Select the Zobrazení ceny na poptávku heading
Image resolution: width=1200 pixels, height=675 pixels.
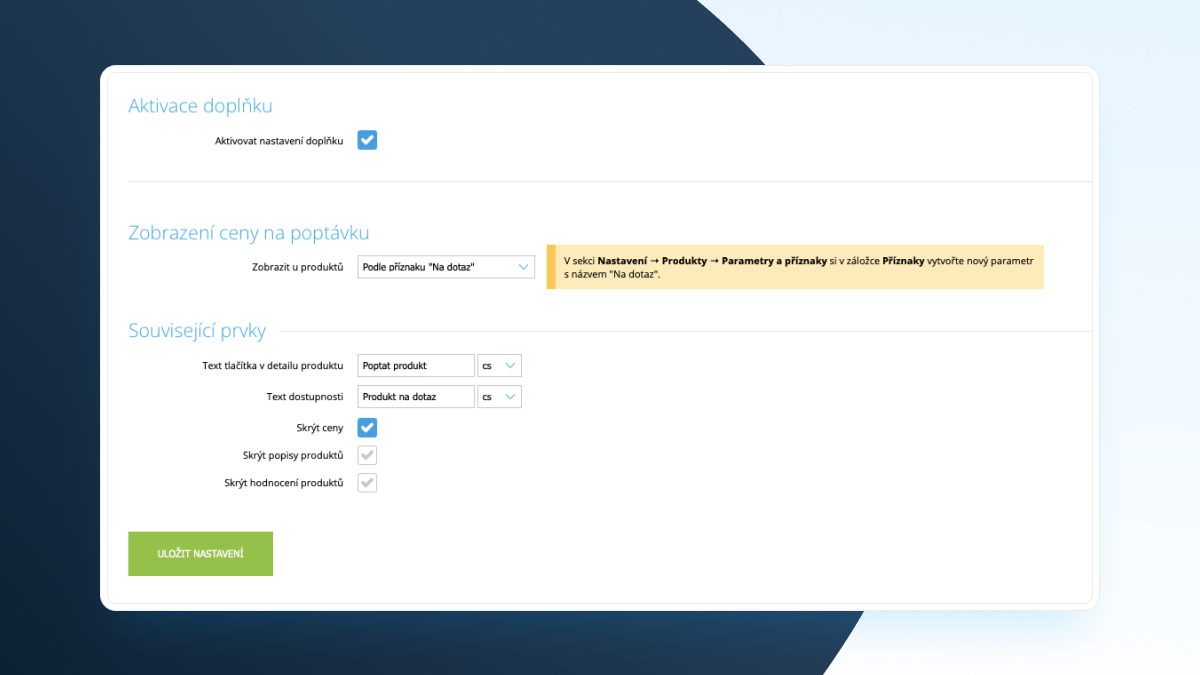[x=249, y=233]
